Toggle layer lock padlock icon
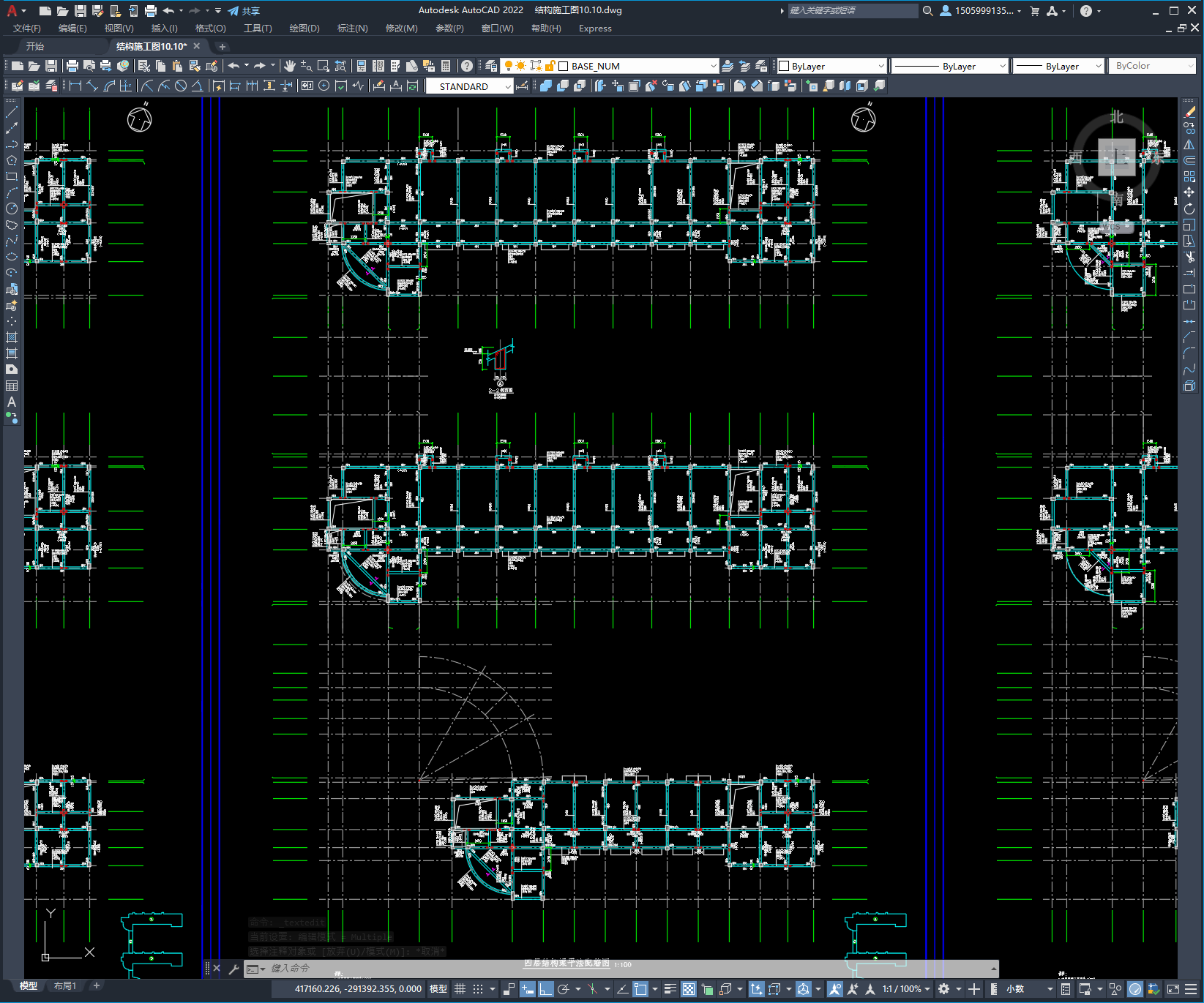Image resolution: width=1204 pixels, height=1003 pixels. (x=550, y=66)
